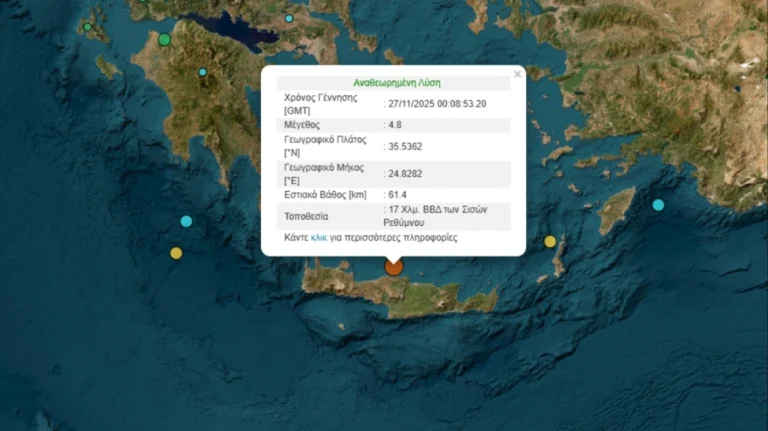The image size is (768, 431).
Task: Select the cyan marker east of Rhodes
Action: coord(658,205)
